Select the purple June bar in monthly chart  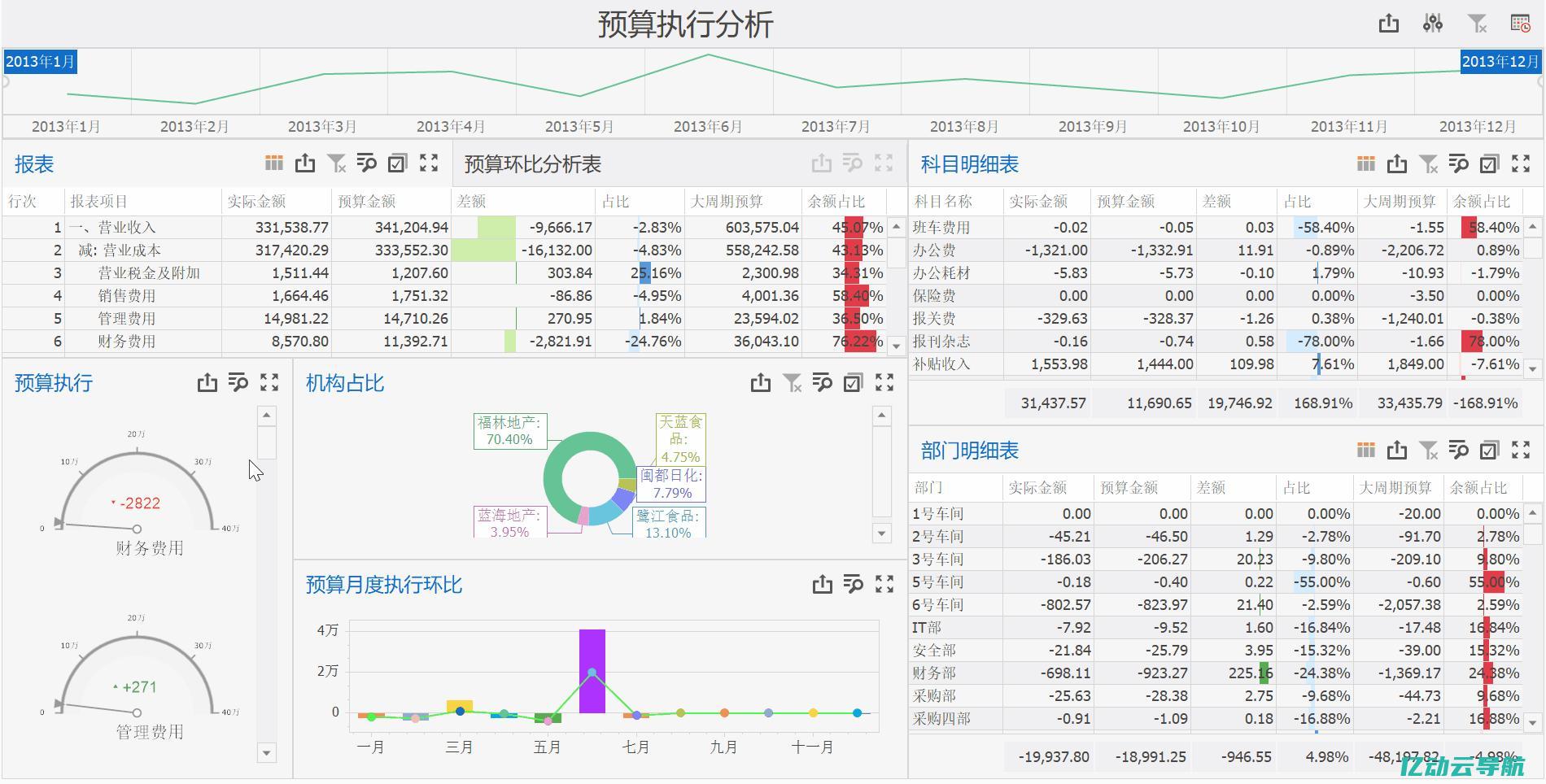point(592,671)
